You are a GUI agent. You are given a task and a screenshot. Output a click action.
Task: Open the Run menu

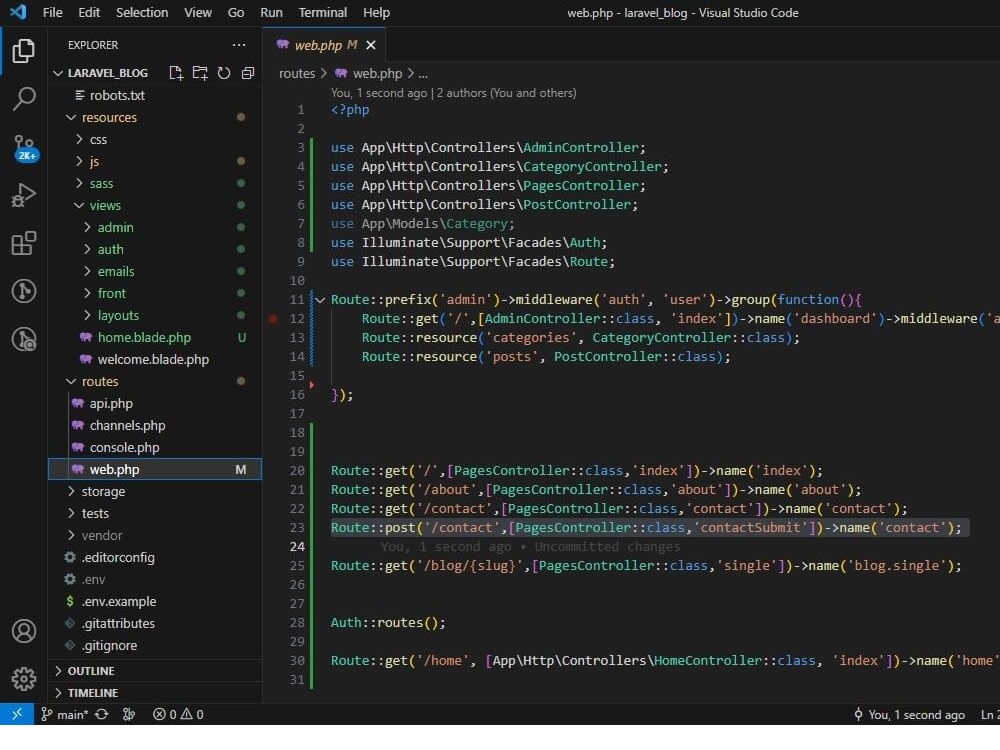tap(271, 12)
